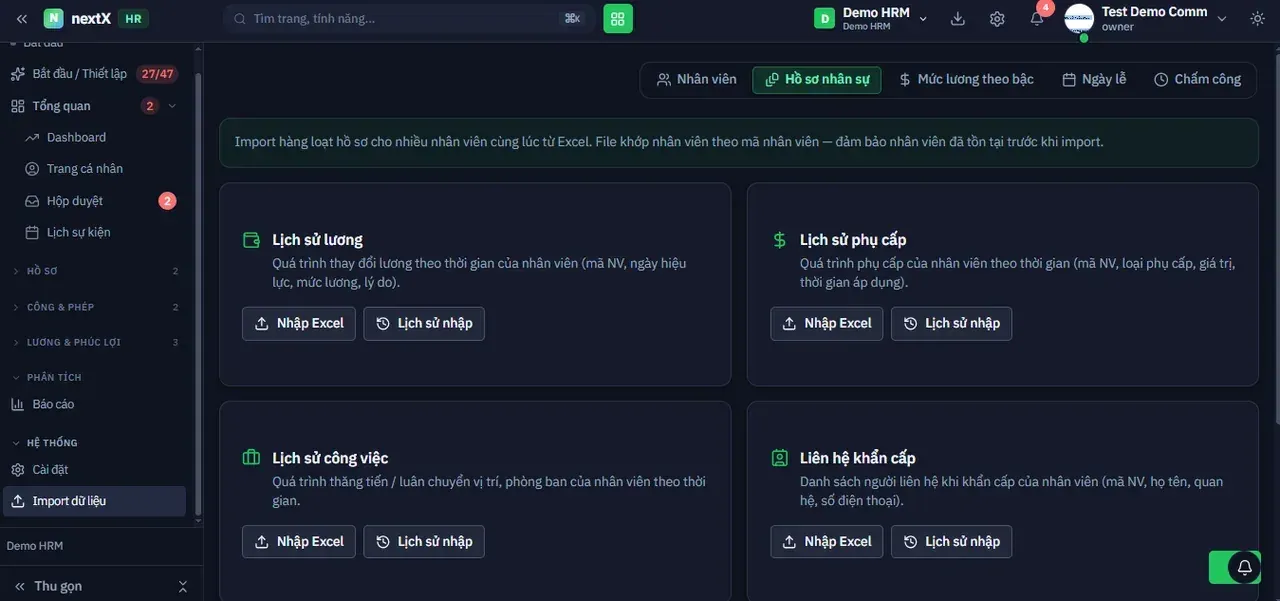
Task: Open Lịch sự kiện calendar
Action: click(x=79, y=232)
